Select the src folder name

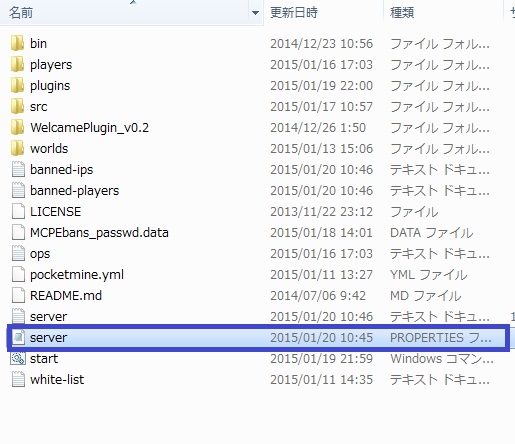coord(38,107)
